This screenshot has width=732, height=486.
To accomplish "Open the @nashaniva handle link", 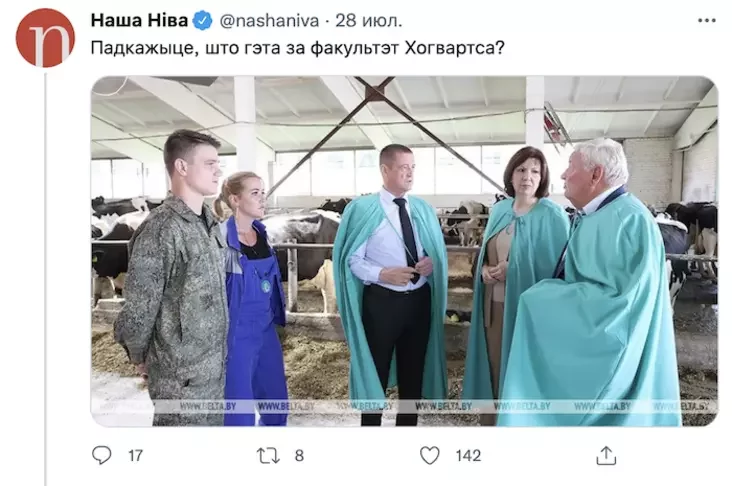I will [x=269, y=21].
